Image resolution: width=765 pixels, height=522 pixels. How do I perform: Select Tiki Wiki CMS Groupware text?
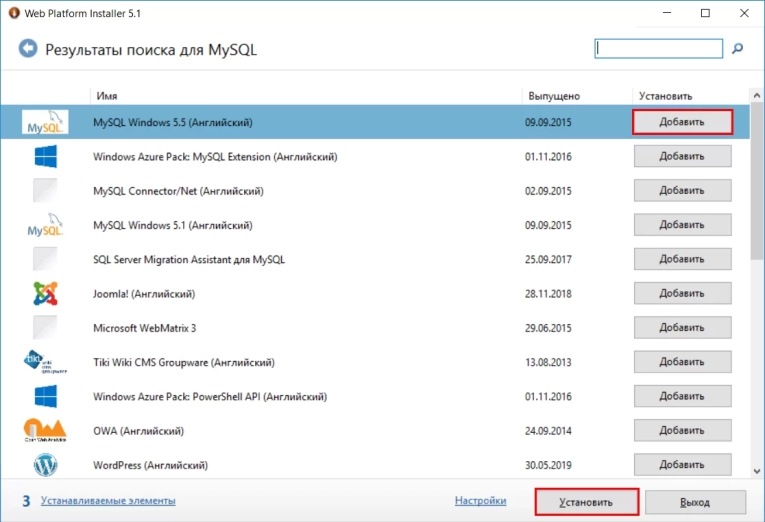click(x=184, y=362)
